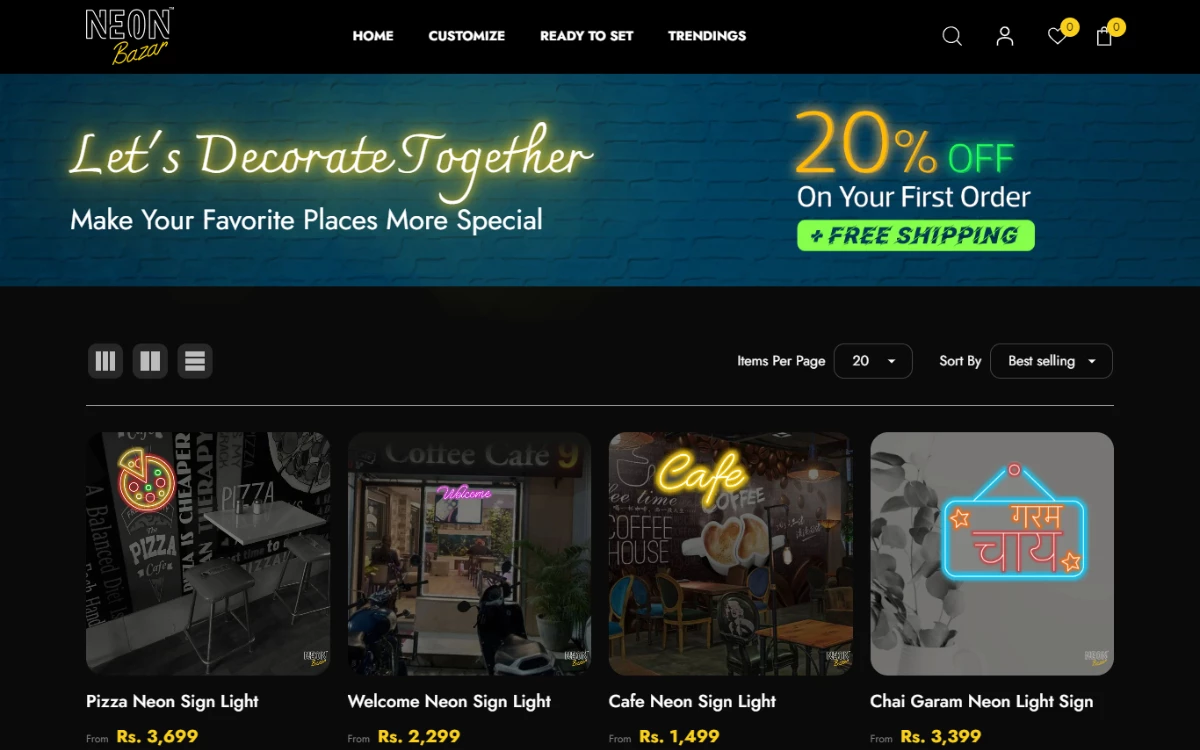Image resolution: width=1200 pixels, height=750 pixels.
Task: Open the shopping bag cart icon
Action: pos(1104,36)
